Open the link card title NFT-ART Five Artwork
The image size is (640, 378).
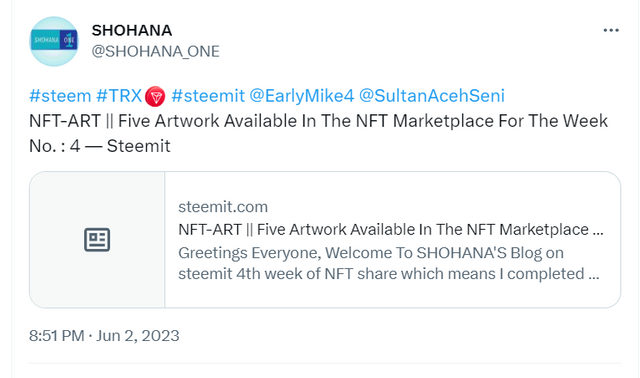[x=391, y=230]
